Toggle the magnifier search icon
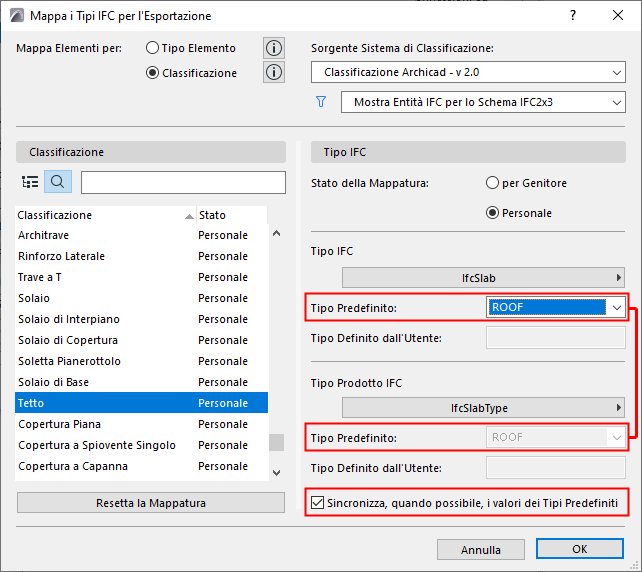This screenshot has height=572, width=642. [58, 181]
